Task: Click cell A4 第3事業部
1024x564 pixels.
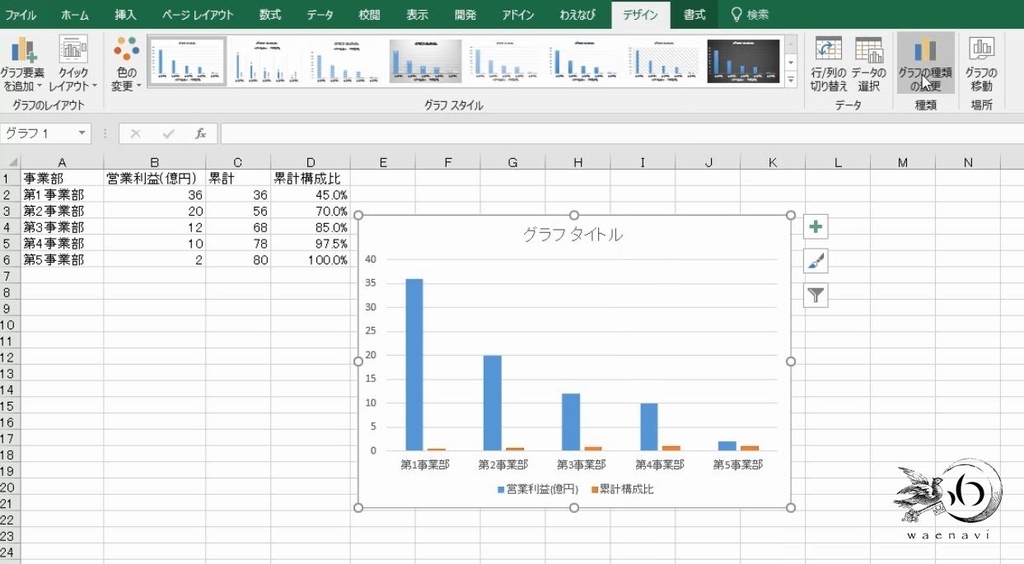Action: (x=62, y=227)
